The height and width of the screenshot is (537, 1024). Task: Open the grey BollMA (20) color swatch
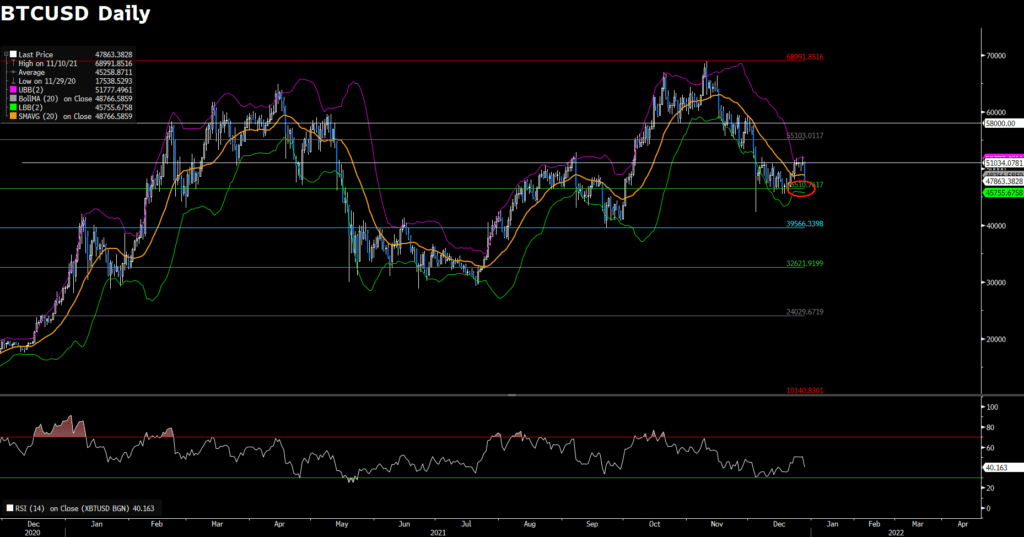[x=13, y=99]
